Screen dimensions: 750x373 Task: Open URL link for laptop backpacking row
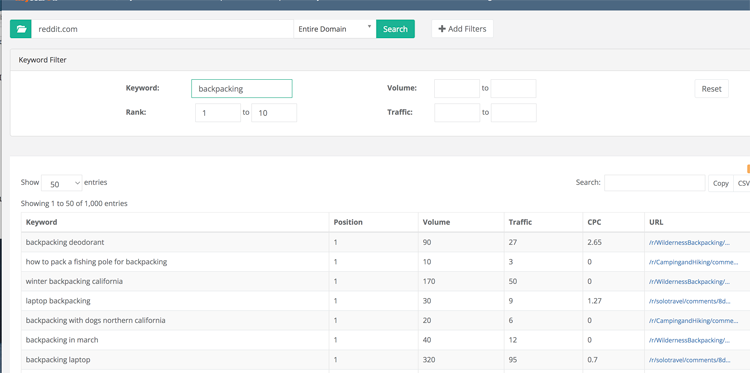tap(690, 301)
